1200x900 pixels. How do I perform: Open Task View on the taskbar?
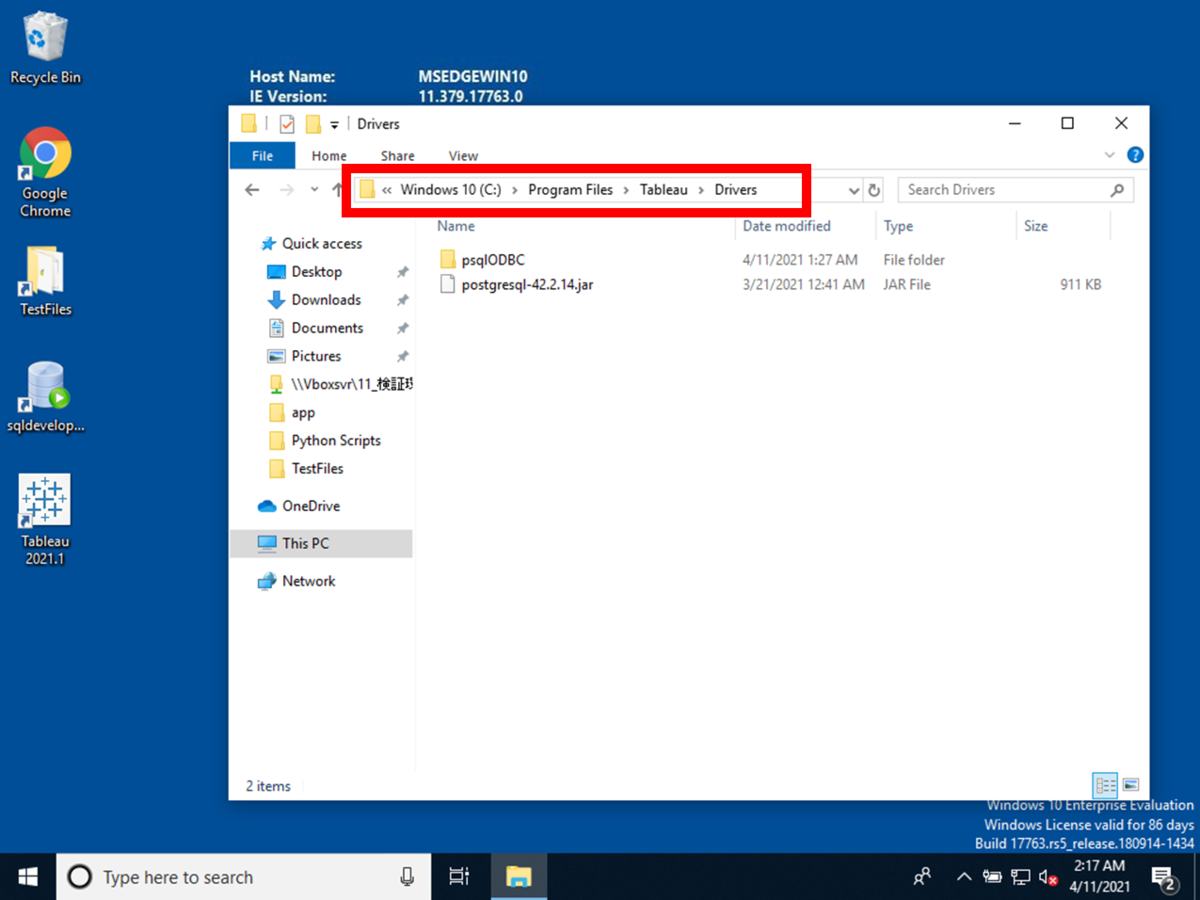(459, 877)
